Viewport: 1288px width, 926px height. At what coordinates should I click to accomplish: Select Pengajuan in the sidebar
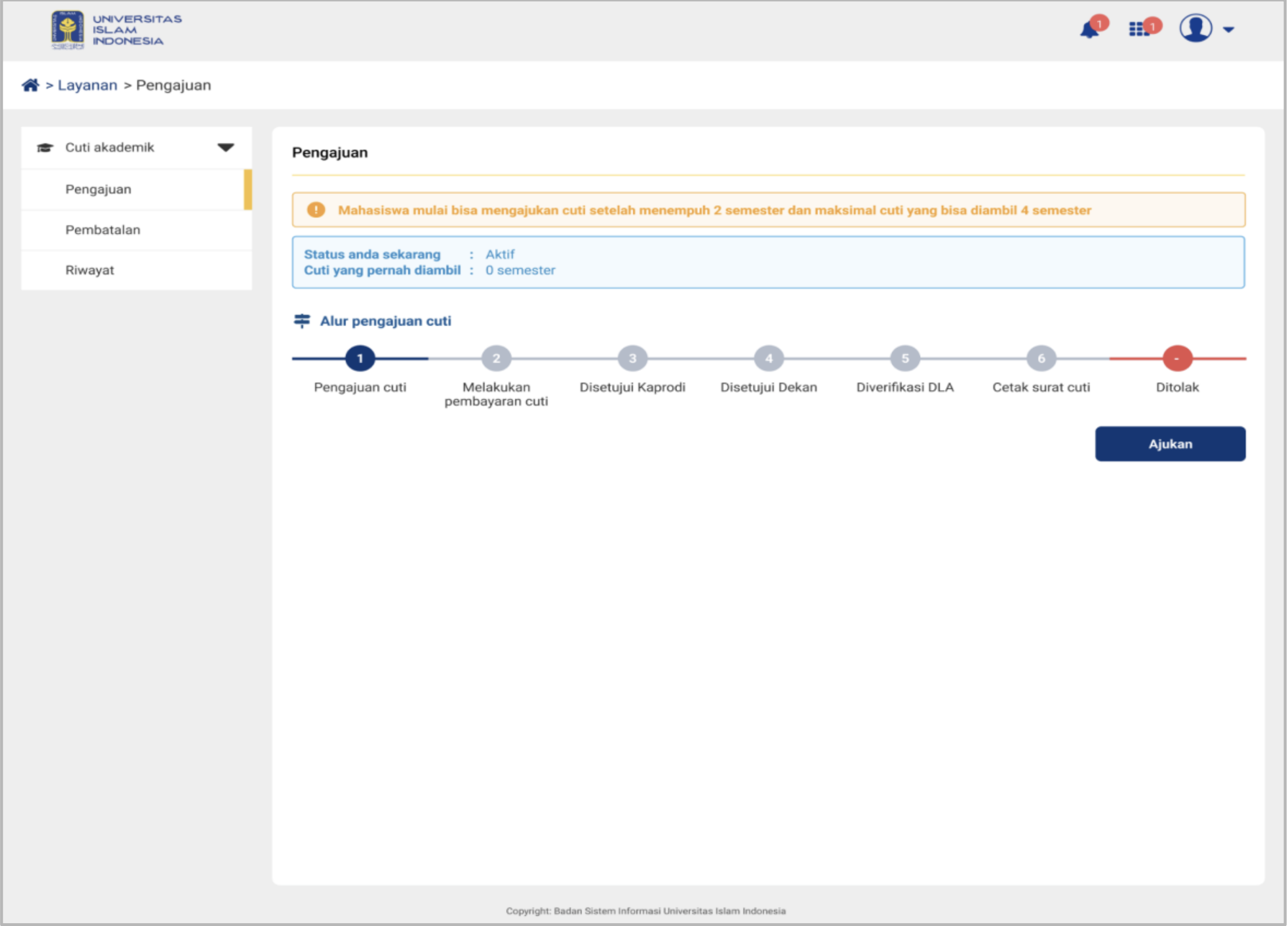pos(98,189)
